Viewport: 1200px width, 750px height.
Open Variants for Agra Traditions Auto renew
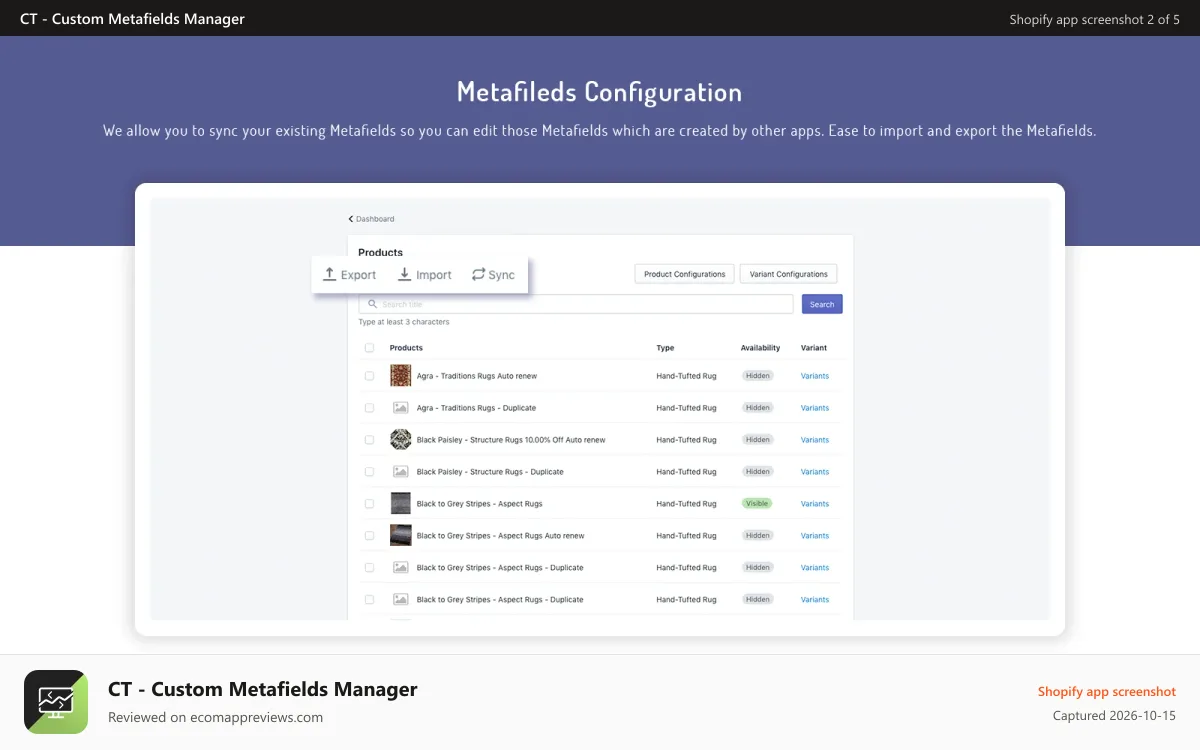coord(815,376)
